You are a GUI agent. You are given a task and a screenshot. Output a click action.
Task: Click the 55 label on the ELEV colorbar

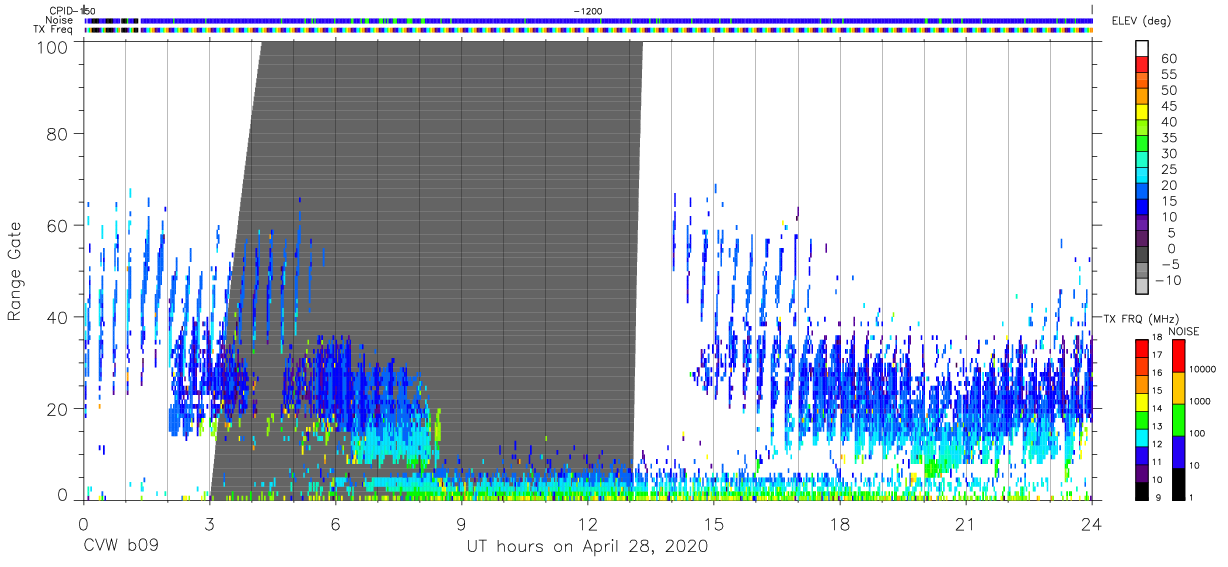click(1169, 75)
